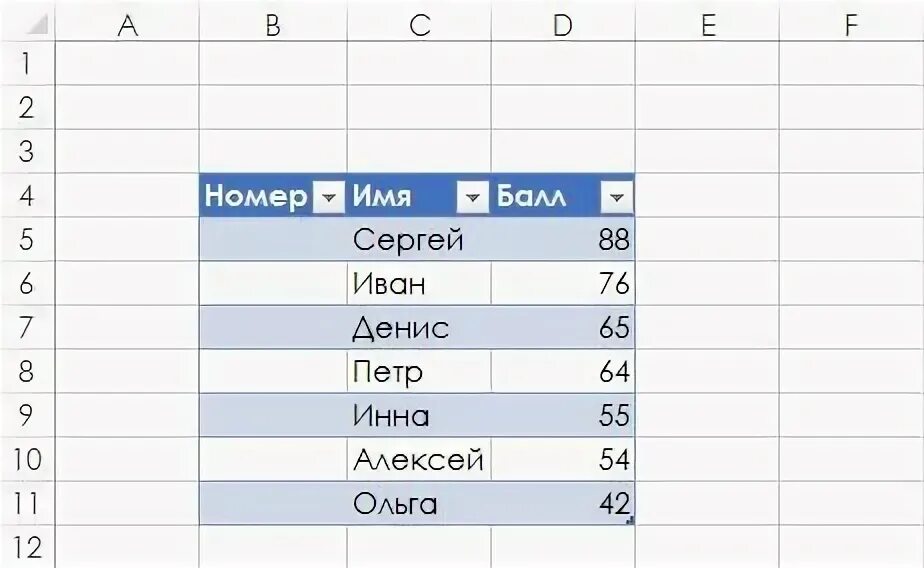The height and width of the screenshot is (568, 924).
Task: Select column F header
Action: [851, 25]
